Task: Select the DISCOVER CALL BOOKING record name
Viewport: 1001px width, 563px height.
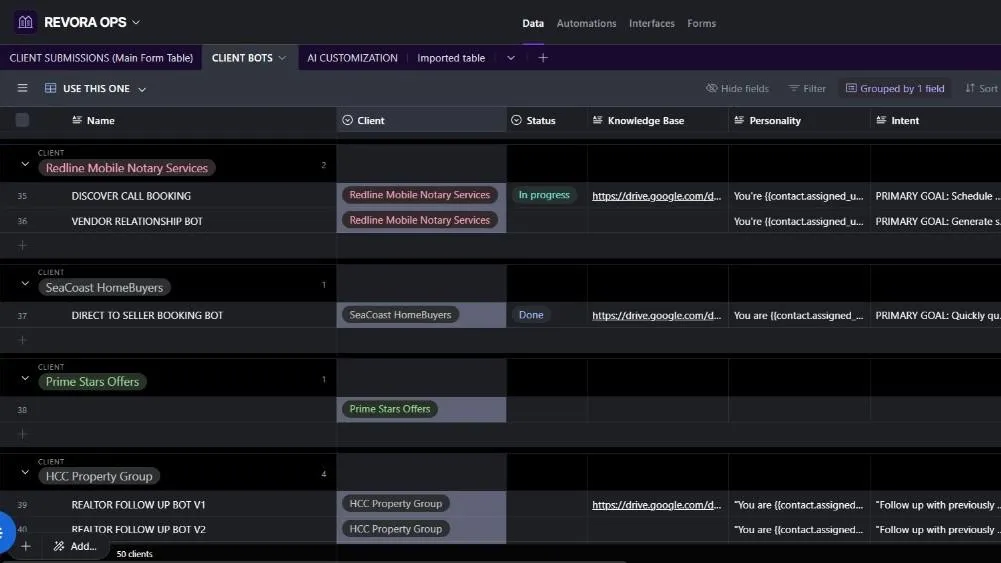Action: (x=131, y=196)
